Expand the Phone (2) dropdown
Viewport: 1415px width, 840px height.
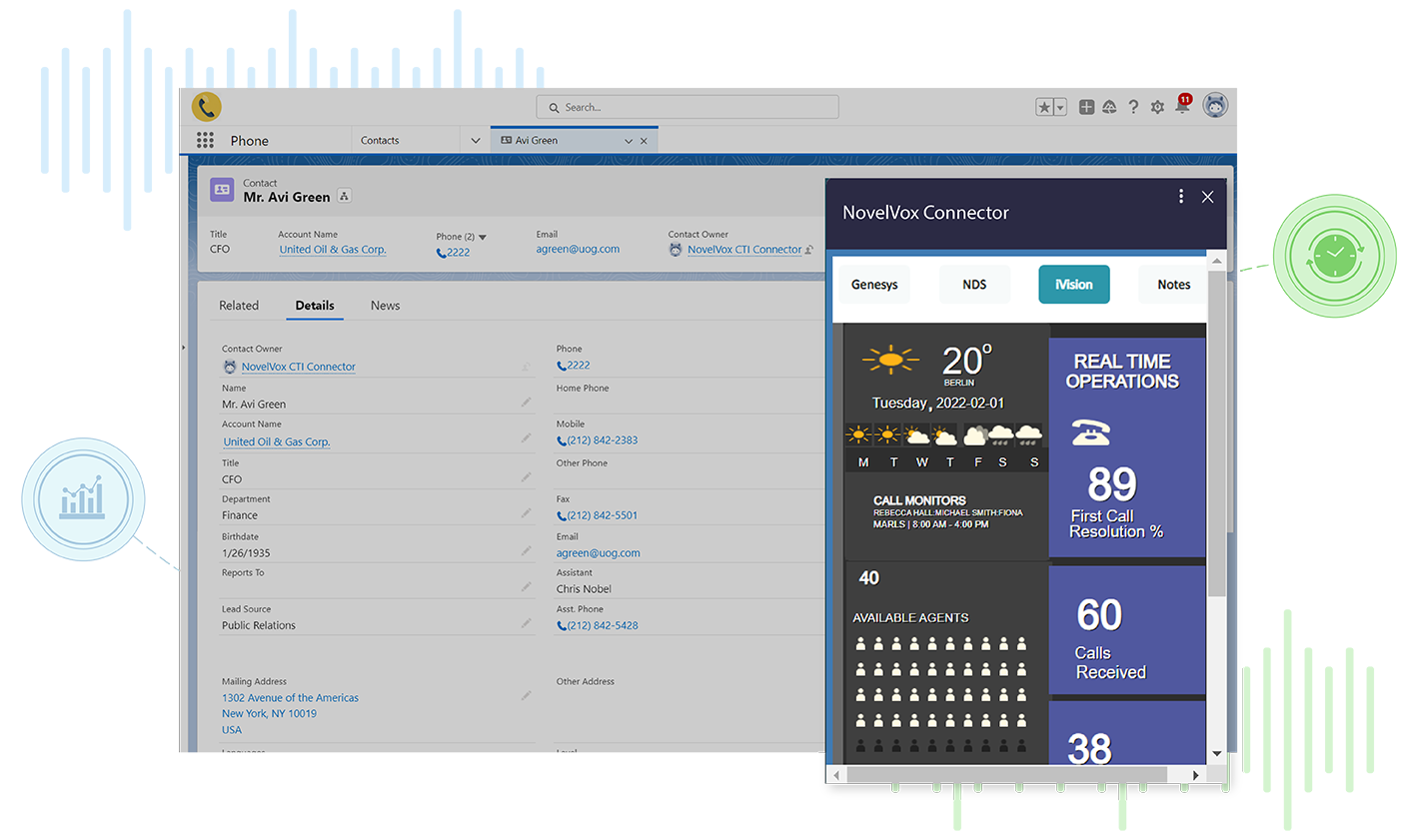[x=482, y=236]
